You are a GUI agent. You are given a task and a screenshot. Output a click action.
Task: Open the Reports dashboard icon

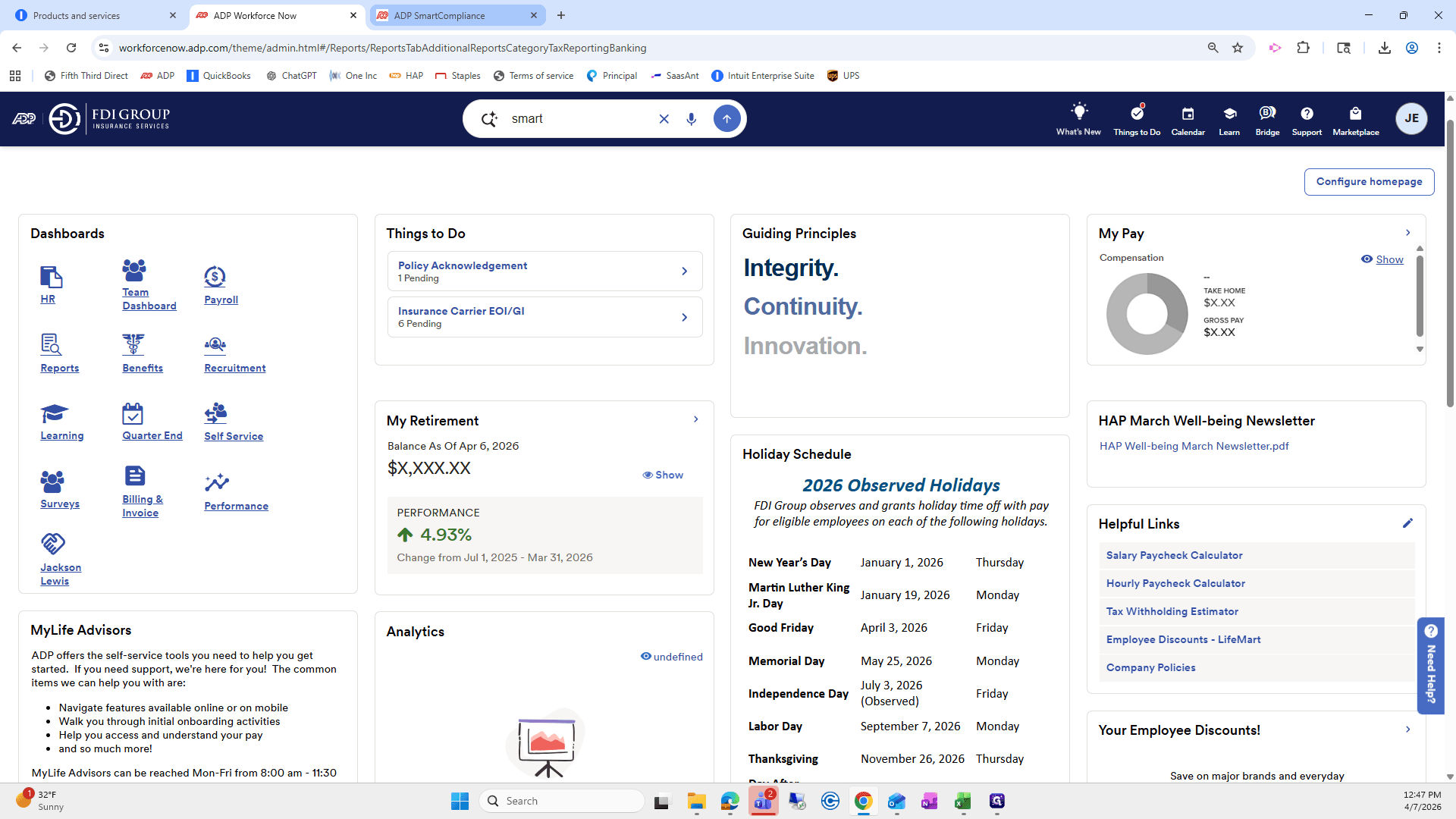(x=51, y=345)
